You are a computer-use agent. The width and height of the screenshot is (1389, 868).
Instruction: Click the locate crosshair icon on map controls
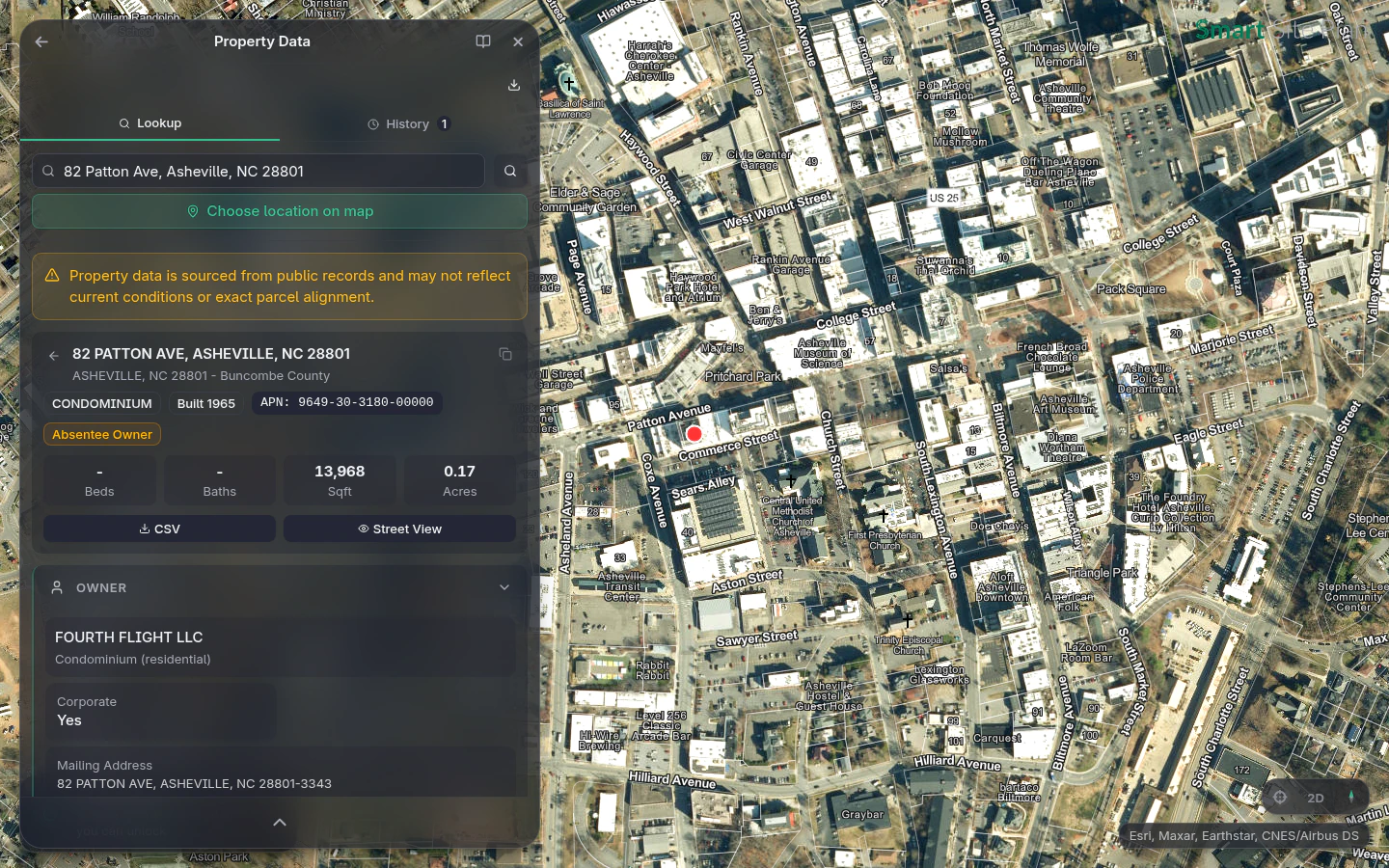(x=1280, y=798)
